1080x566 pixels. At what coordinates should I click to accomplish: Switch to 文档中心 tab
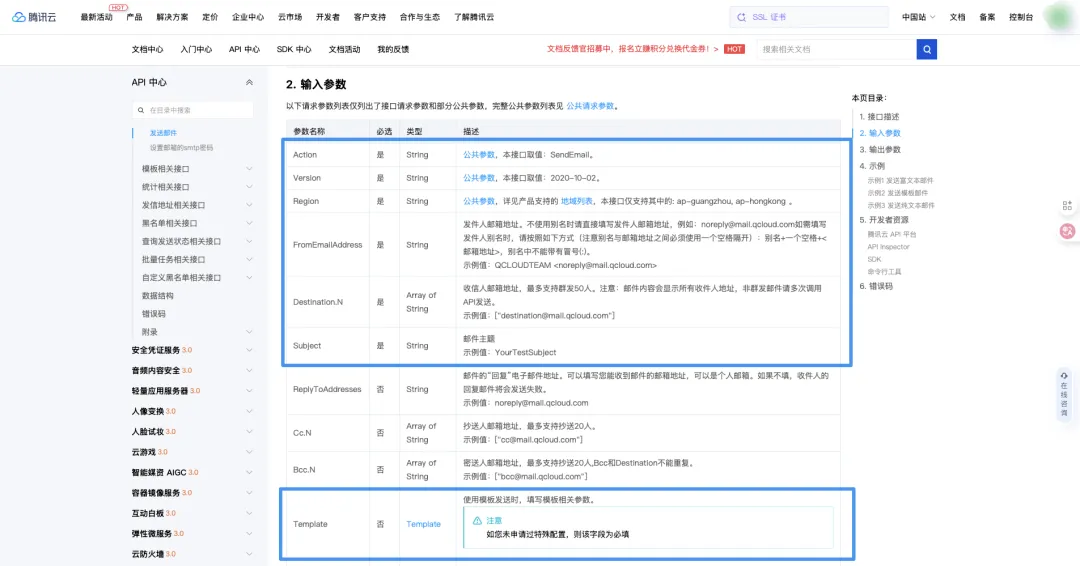(147, 50)
